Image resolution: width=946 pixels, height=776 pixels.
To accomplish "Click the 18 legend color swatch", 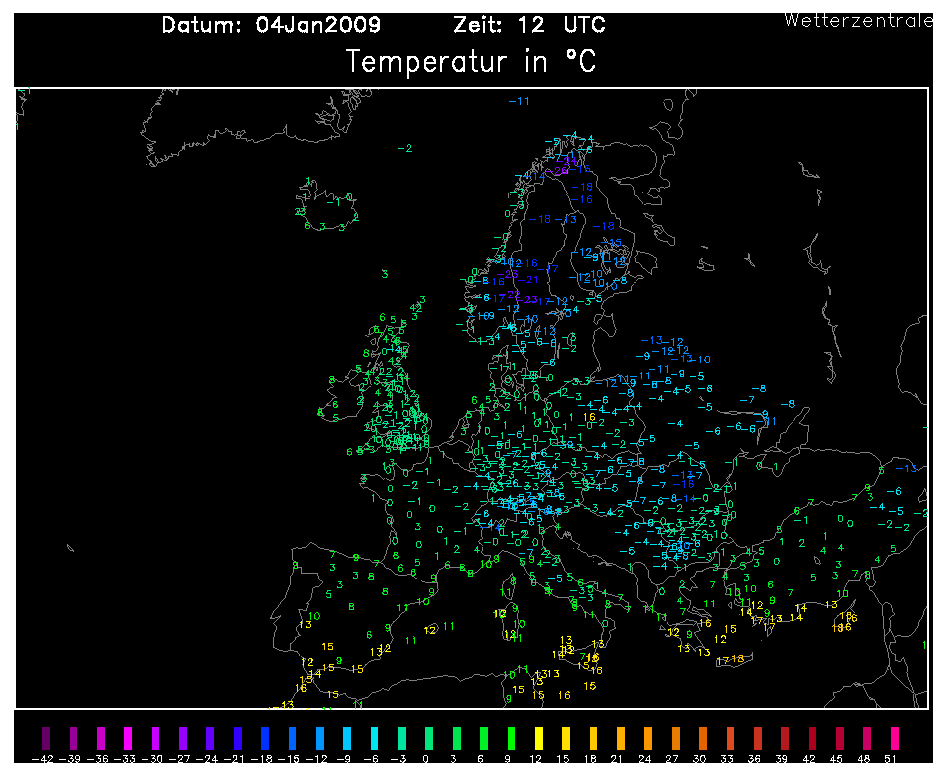I will coord(594,739).
